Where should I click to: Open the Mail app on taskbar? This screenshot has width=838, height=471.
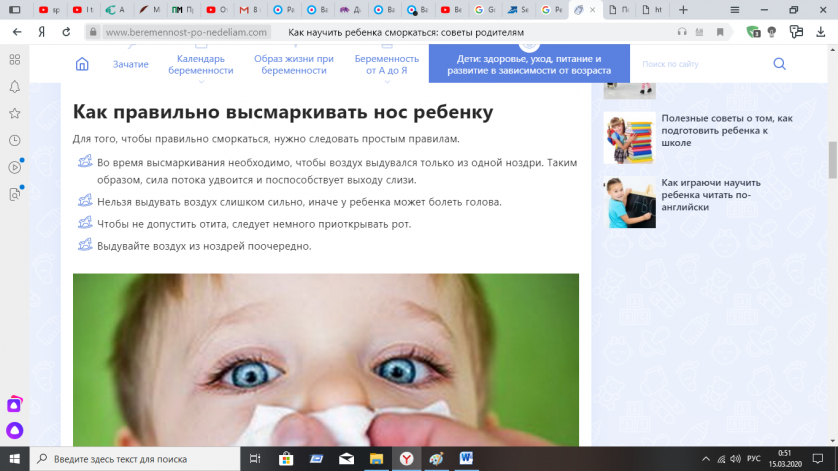click(346, 459)
